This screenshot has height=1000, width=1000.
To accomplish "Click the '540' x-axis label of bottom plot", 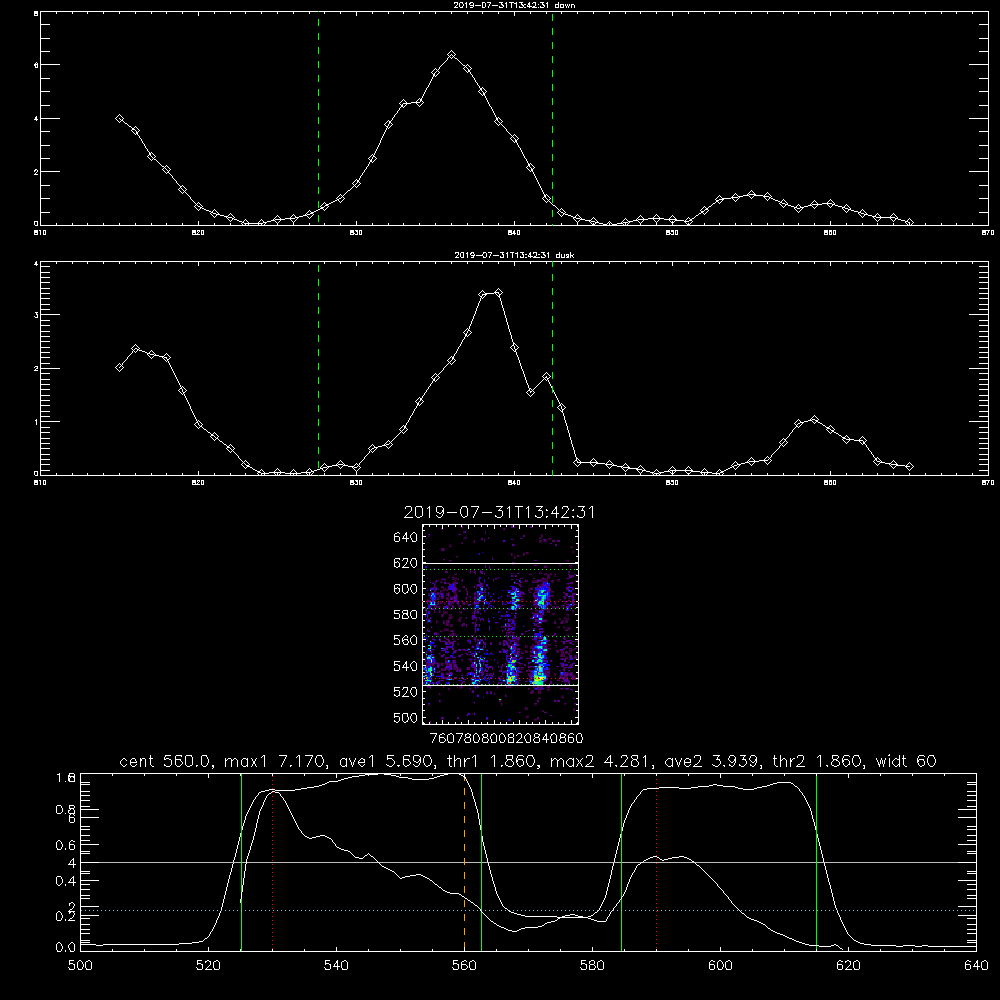I will (336, 966).
